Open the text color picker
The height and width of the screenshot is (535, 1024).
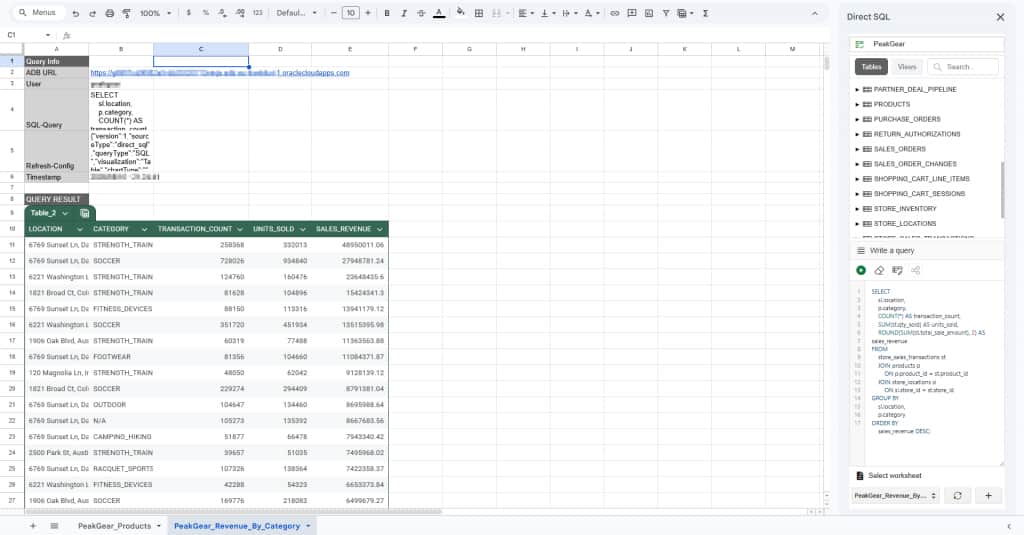439,13
